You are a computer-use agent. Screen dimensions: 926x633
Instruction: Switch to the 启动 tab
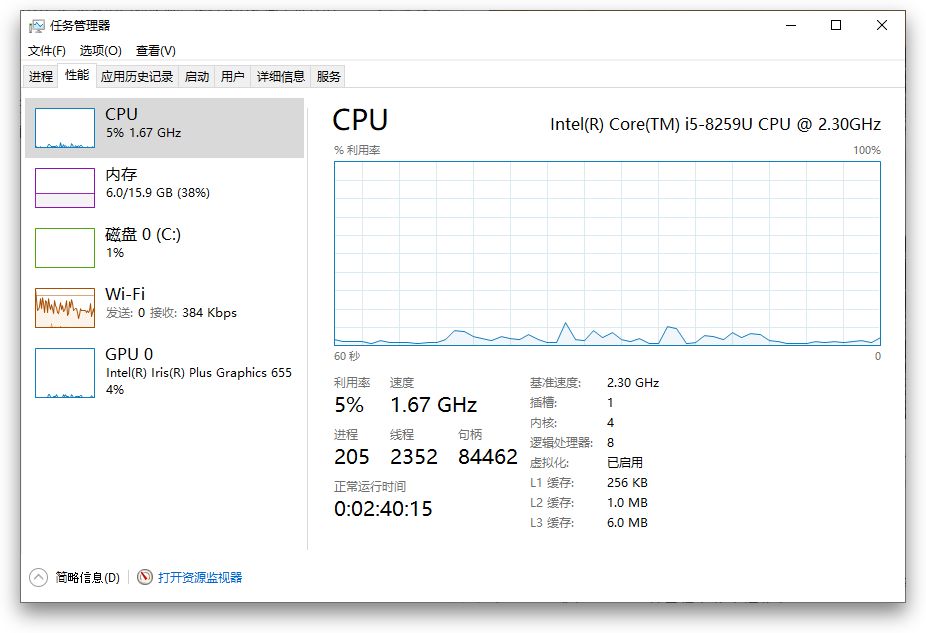tap(197, 76)
